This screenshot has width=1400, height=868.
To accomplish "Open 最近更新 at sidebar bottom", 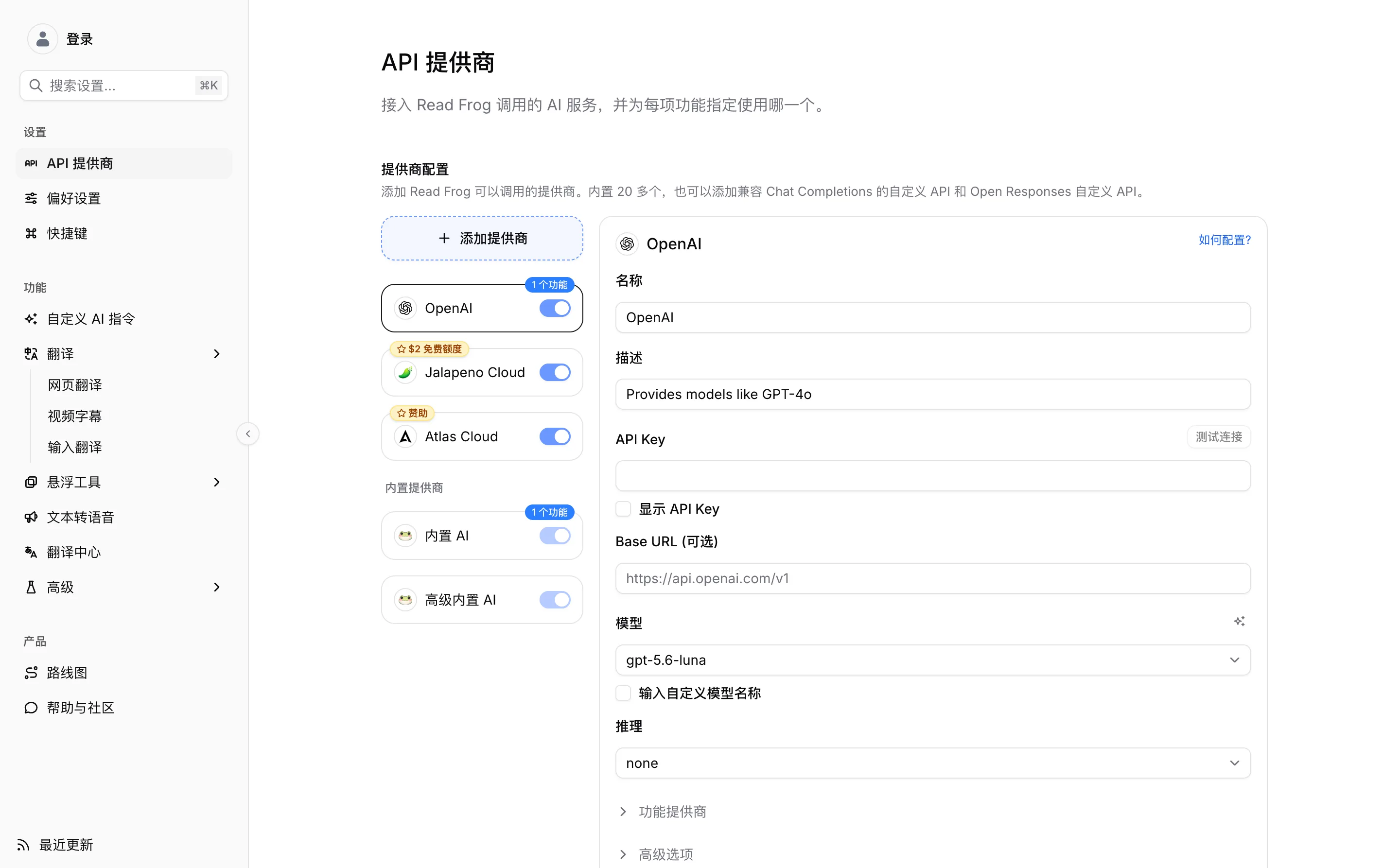I will coord(55,845).
